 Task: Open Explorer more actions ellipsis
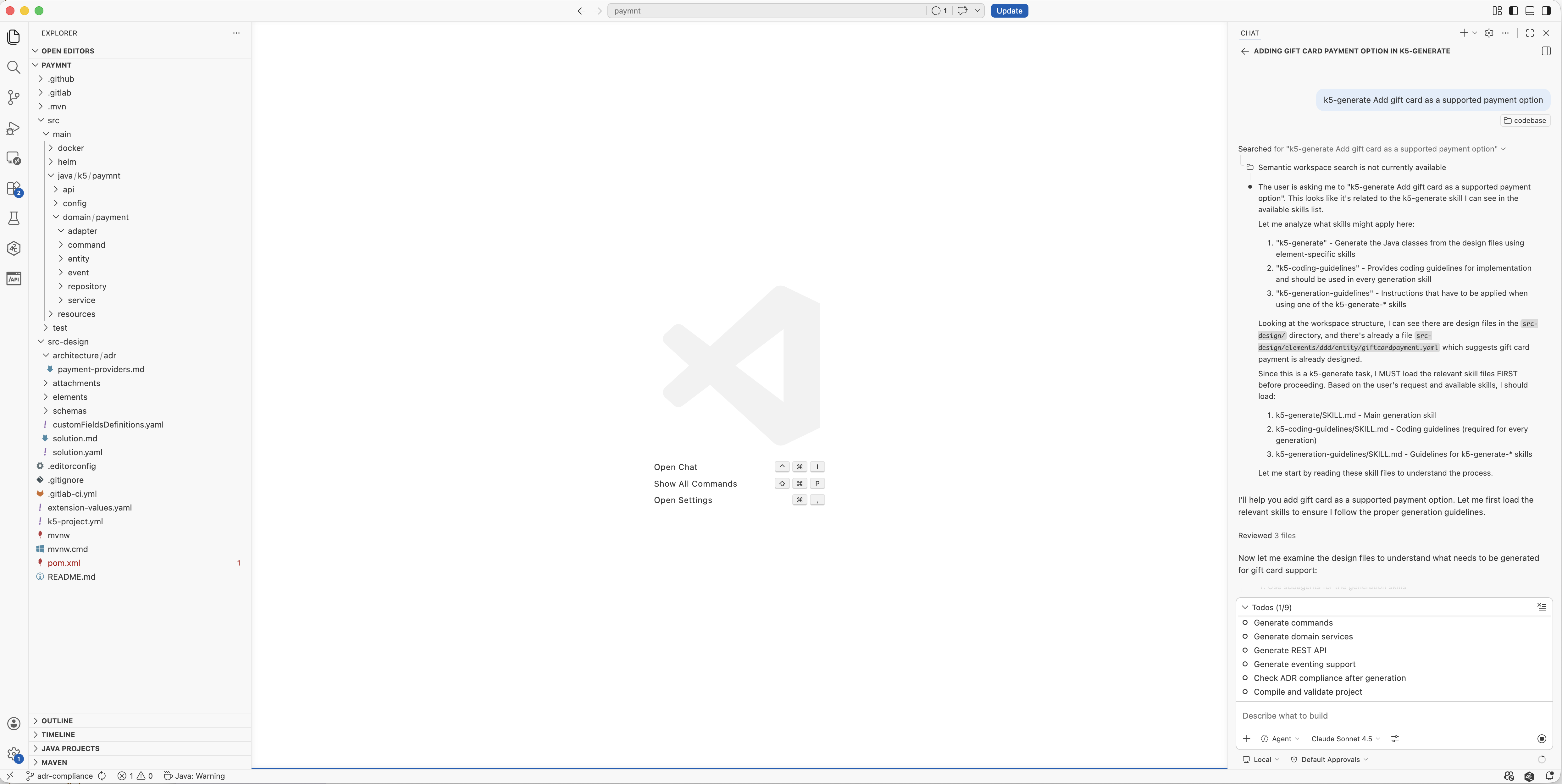click(x=236, y=33)
